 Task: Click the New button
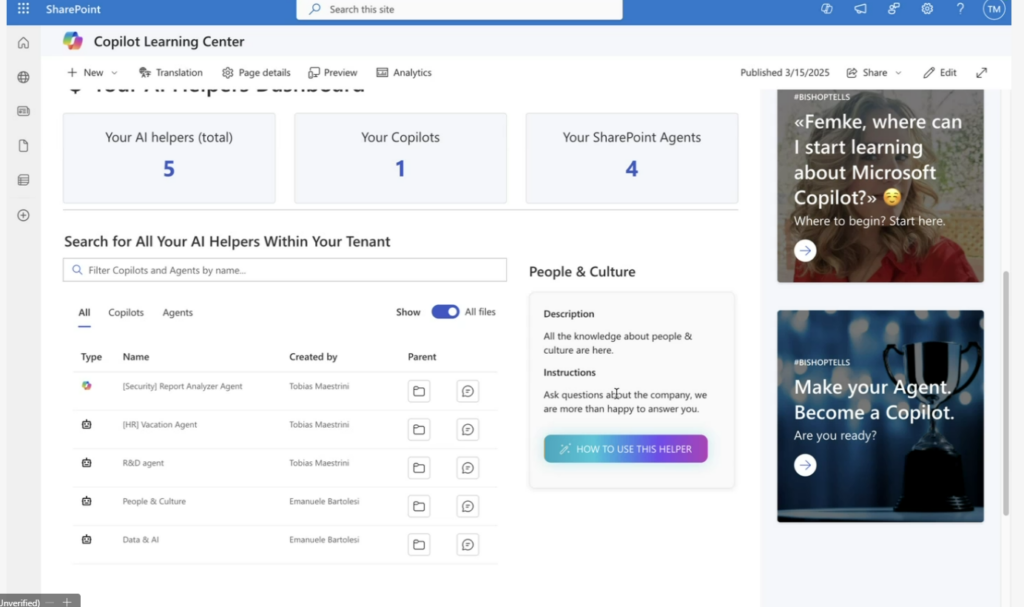[x=86, y=73]
